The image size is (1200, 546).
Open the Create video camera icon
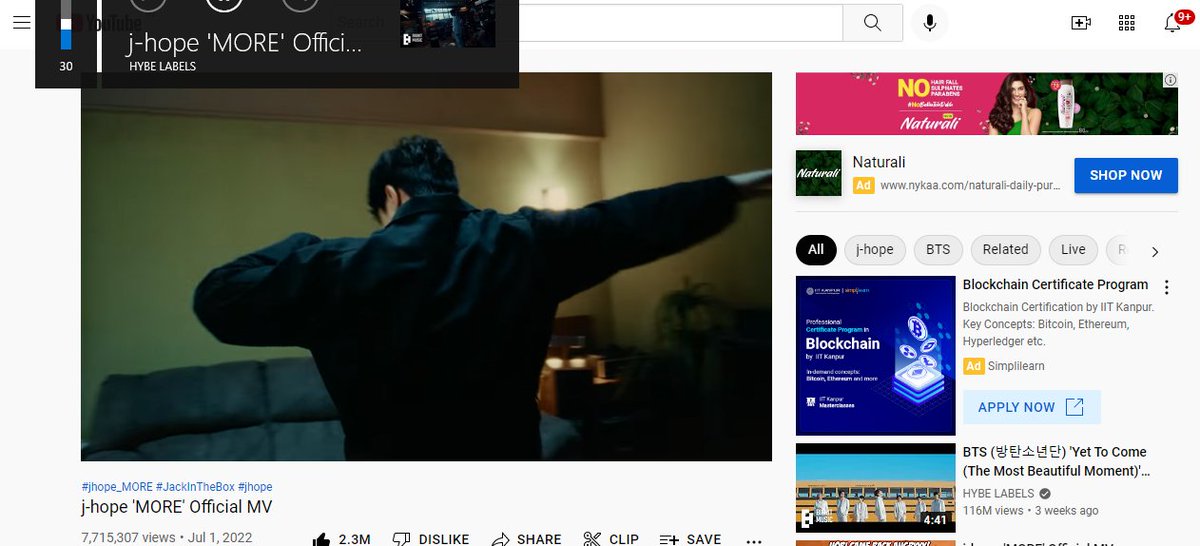(1080, 23)
